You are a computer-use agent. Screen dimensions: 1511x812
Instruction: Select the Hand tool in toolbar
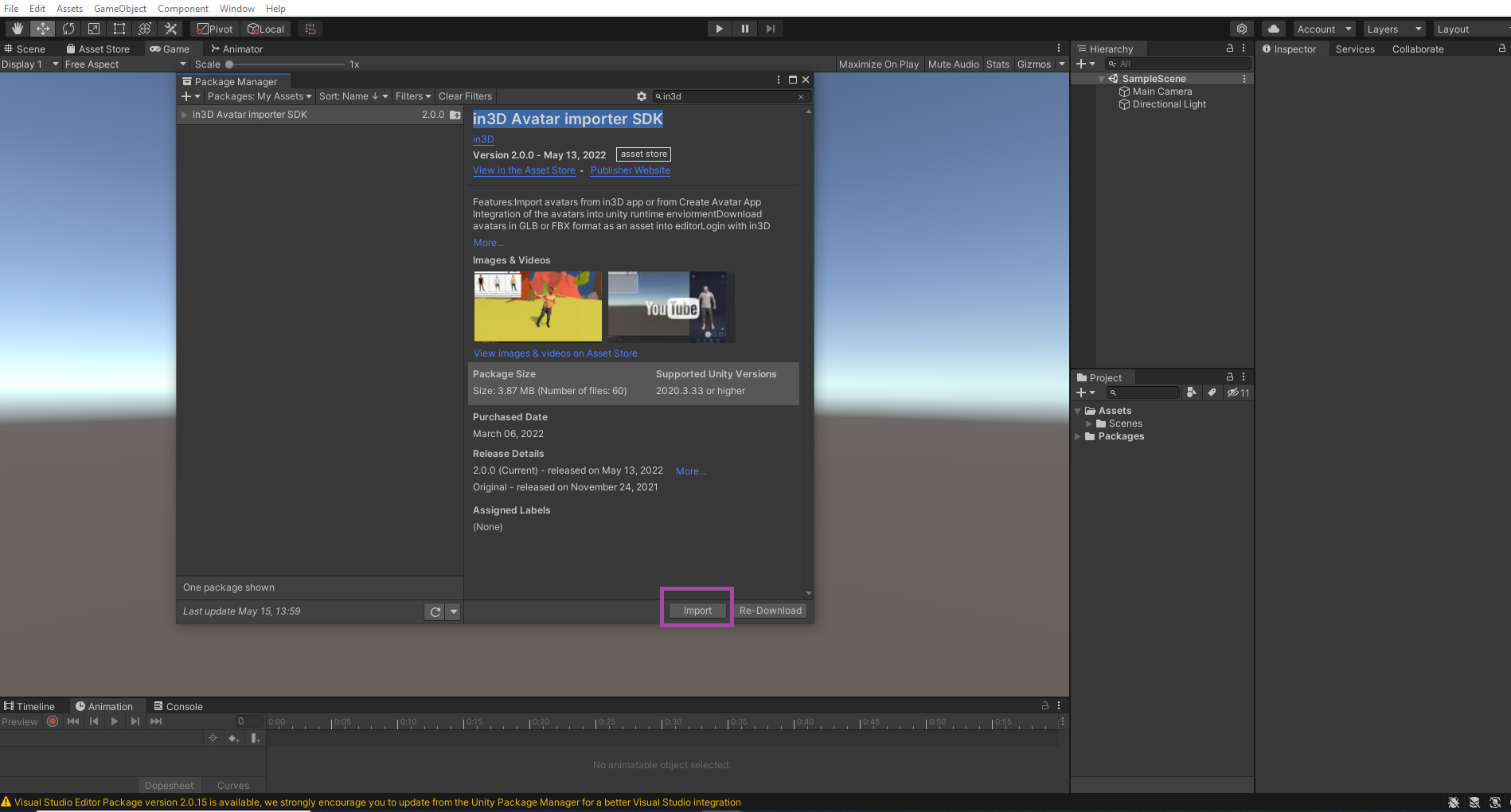(x=17, y=29)
